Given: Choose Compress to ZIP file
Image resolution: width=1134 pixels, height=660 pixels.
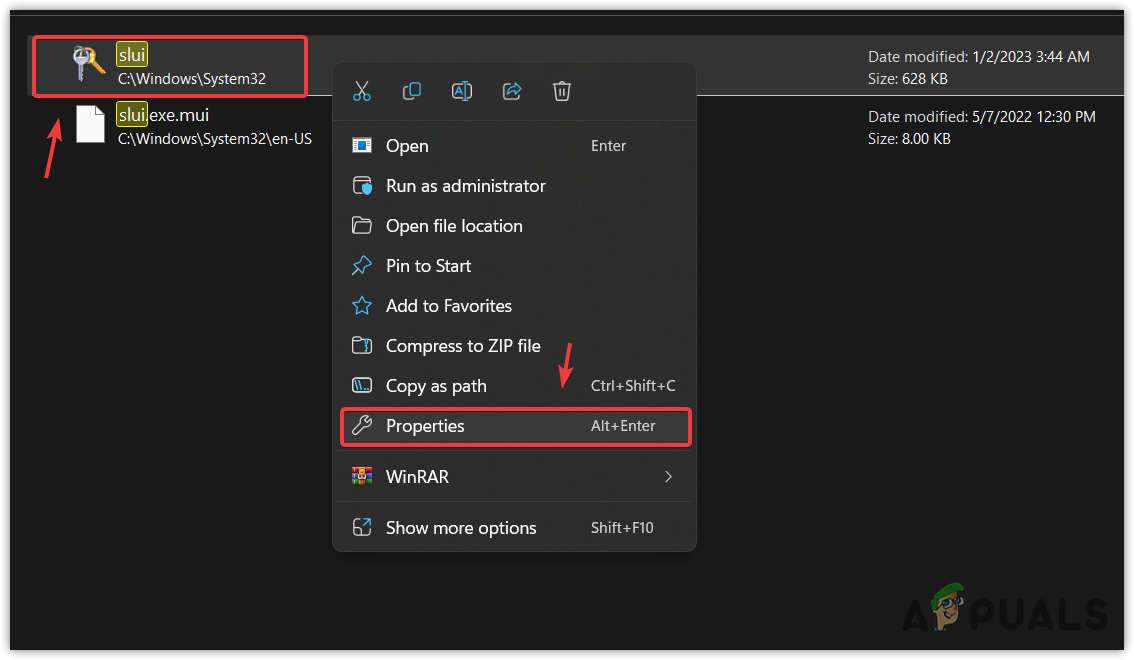Looking at the screenshot, I should (x=463, y=346).
